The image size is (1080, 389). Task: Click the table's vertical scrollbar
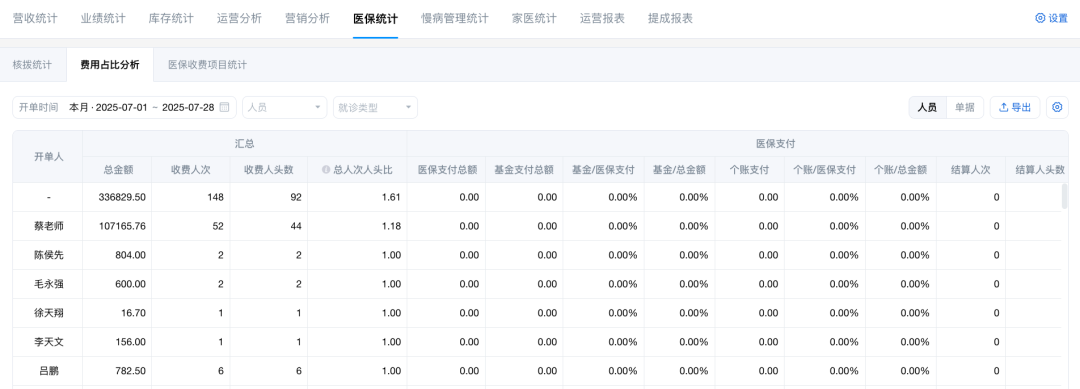pos(1066,196)
